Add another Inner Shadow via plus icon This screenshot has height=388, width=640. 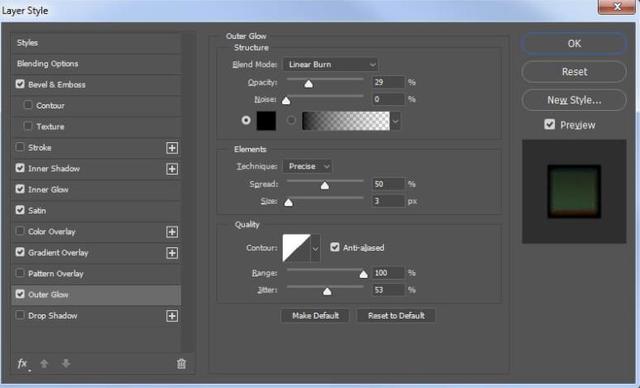tap(172, 169)
